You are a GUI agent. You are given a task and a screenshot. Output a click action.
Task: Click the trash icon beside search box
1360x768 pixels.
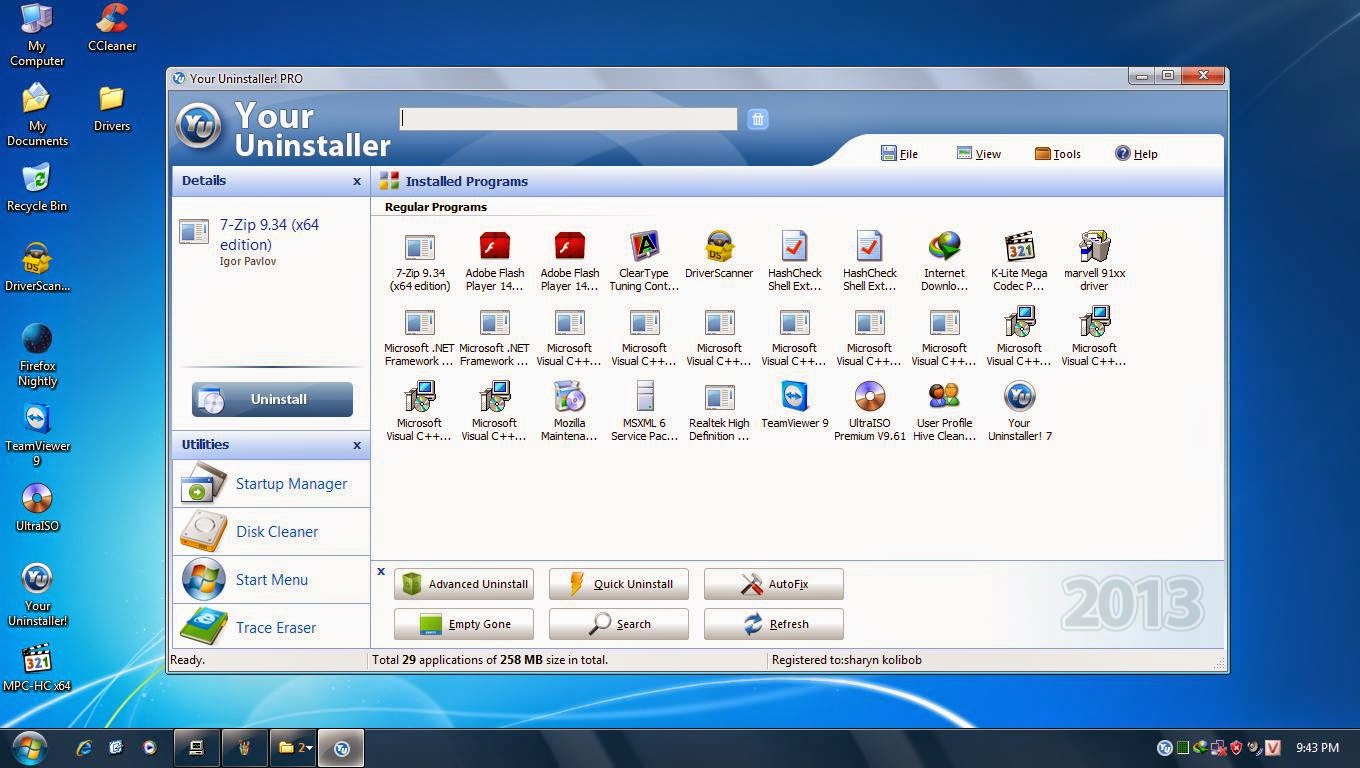(x=758, y=120)
